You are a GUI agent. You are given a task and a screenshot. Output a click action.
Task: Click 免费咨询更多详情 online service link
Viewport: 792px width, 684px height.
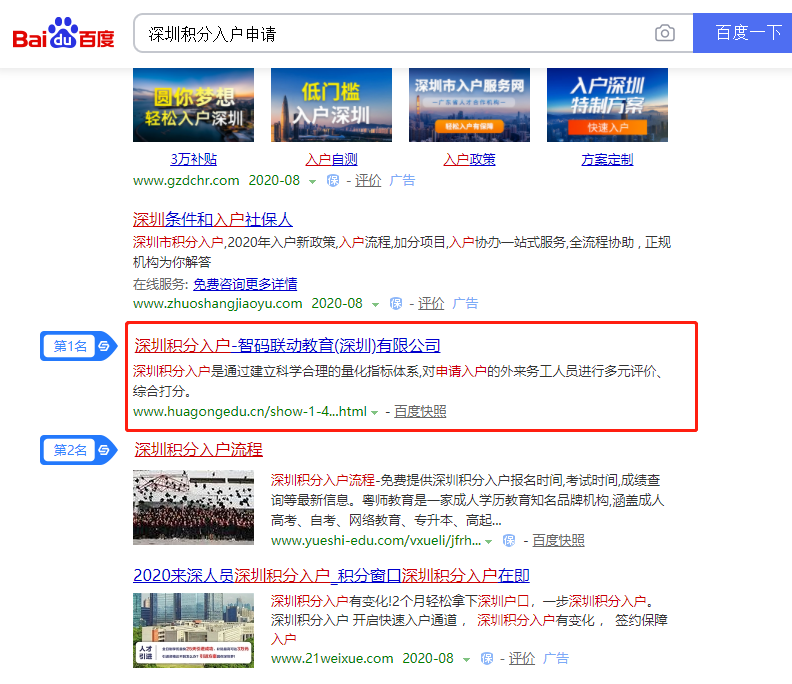245,284
